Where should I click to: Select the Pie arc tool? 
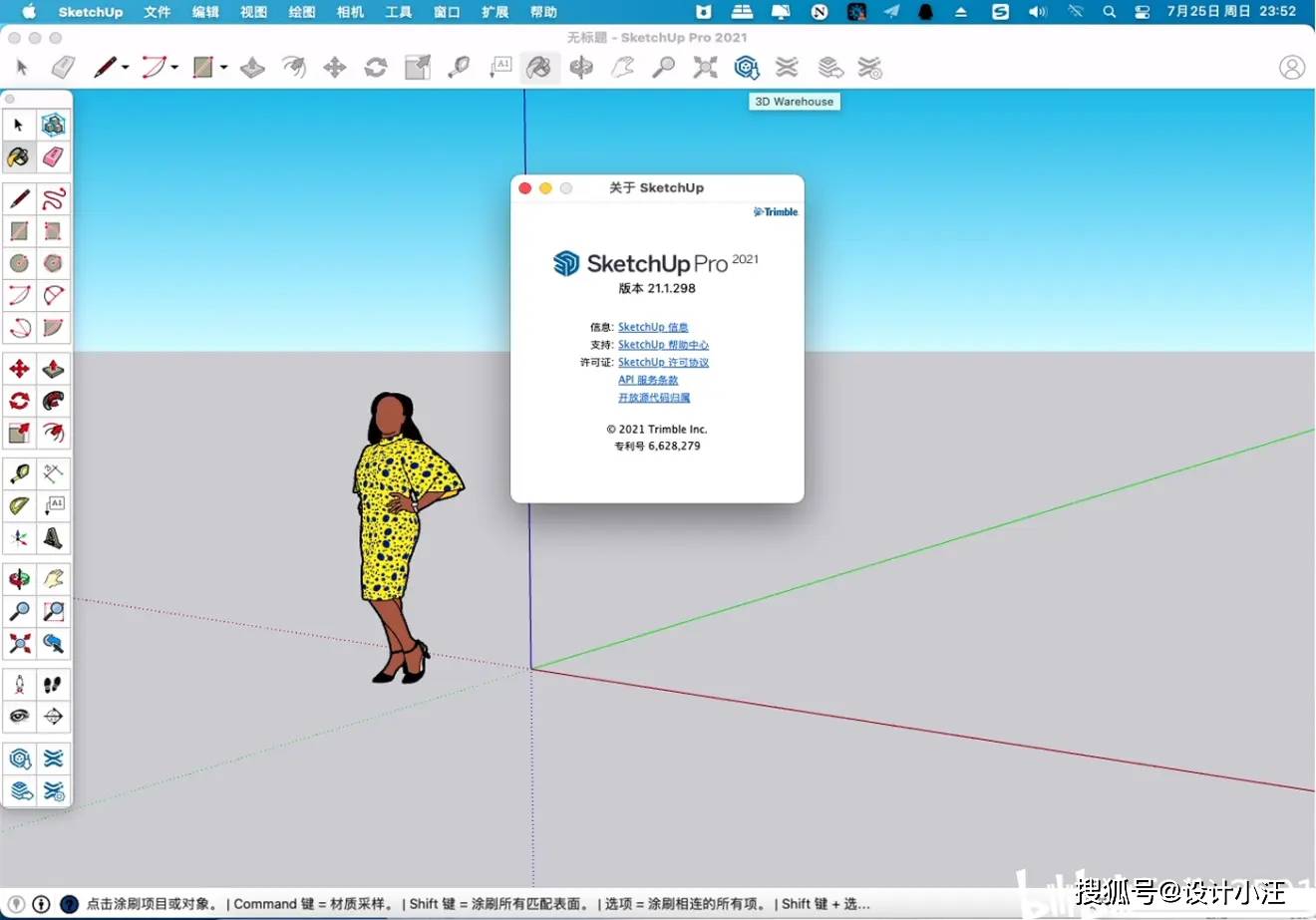coord(53,327)
